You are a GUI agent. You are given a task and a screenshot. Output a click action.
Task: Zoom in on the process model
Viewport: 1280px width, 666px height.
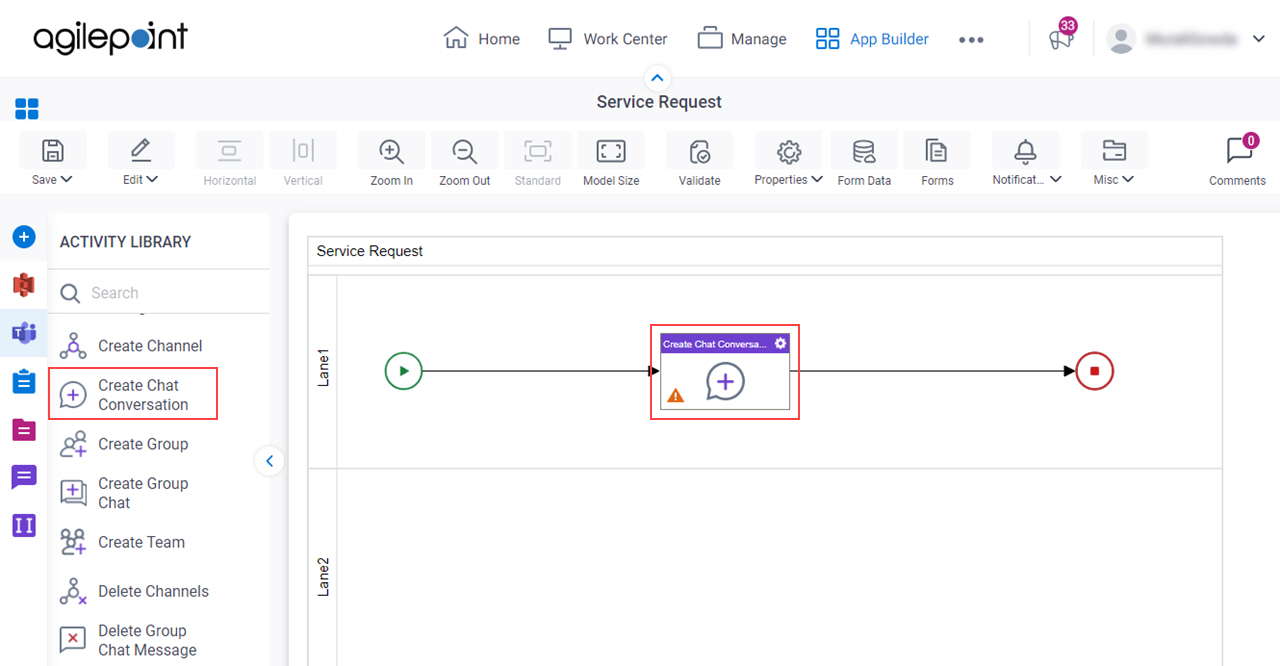[x=391, y=151]
